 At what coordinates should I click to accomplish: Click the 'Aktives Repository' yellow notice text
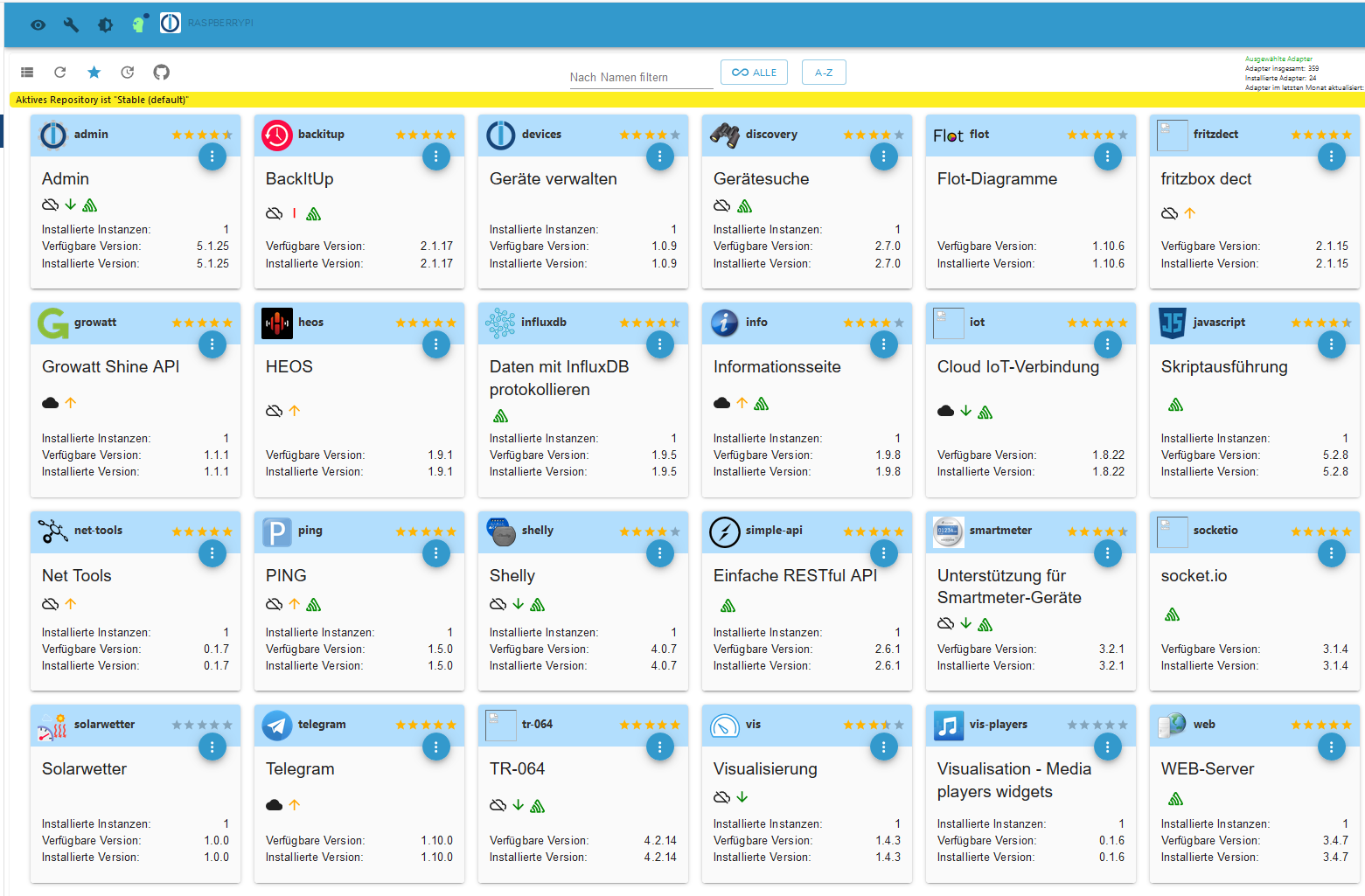coord(101,100)
